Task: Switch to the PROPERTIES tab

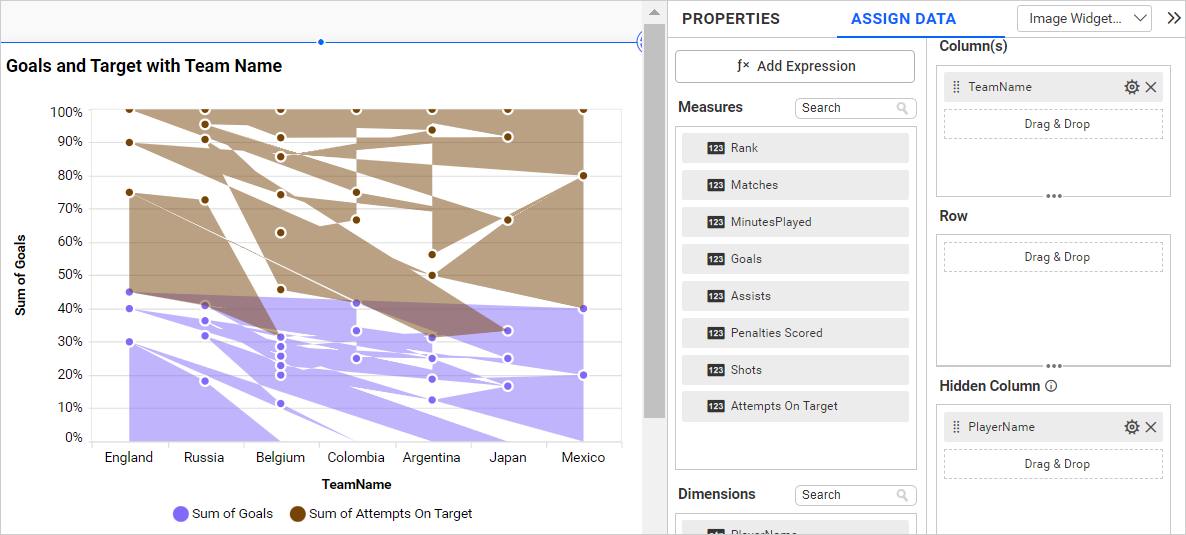Action: (x=730, y=19)
